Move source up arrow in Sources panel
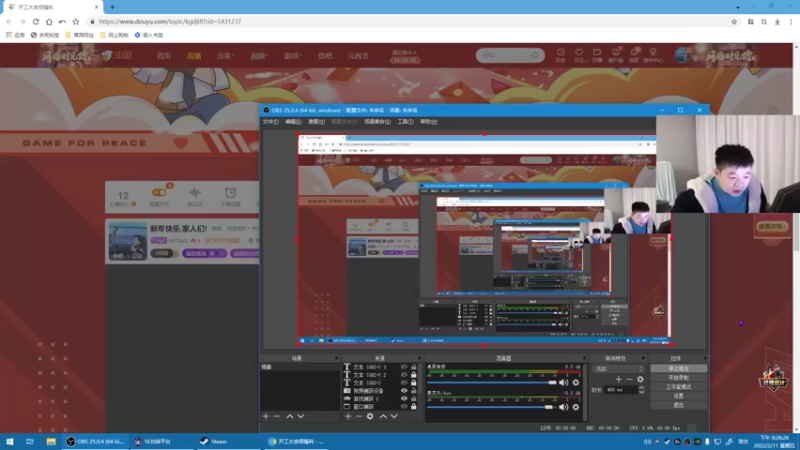 [x=383, y=416]
